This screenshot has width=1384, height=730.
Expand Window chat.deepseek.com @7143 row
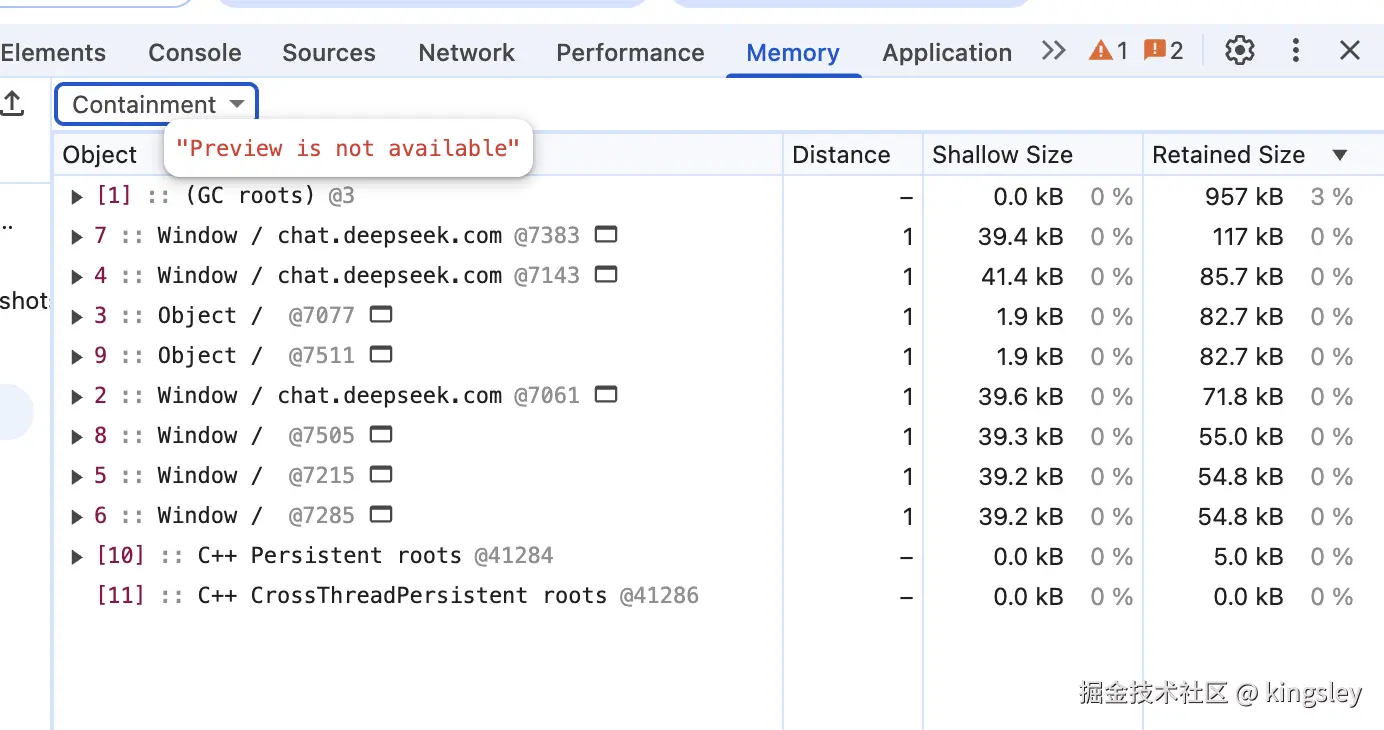pos(77,277)
